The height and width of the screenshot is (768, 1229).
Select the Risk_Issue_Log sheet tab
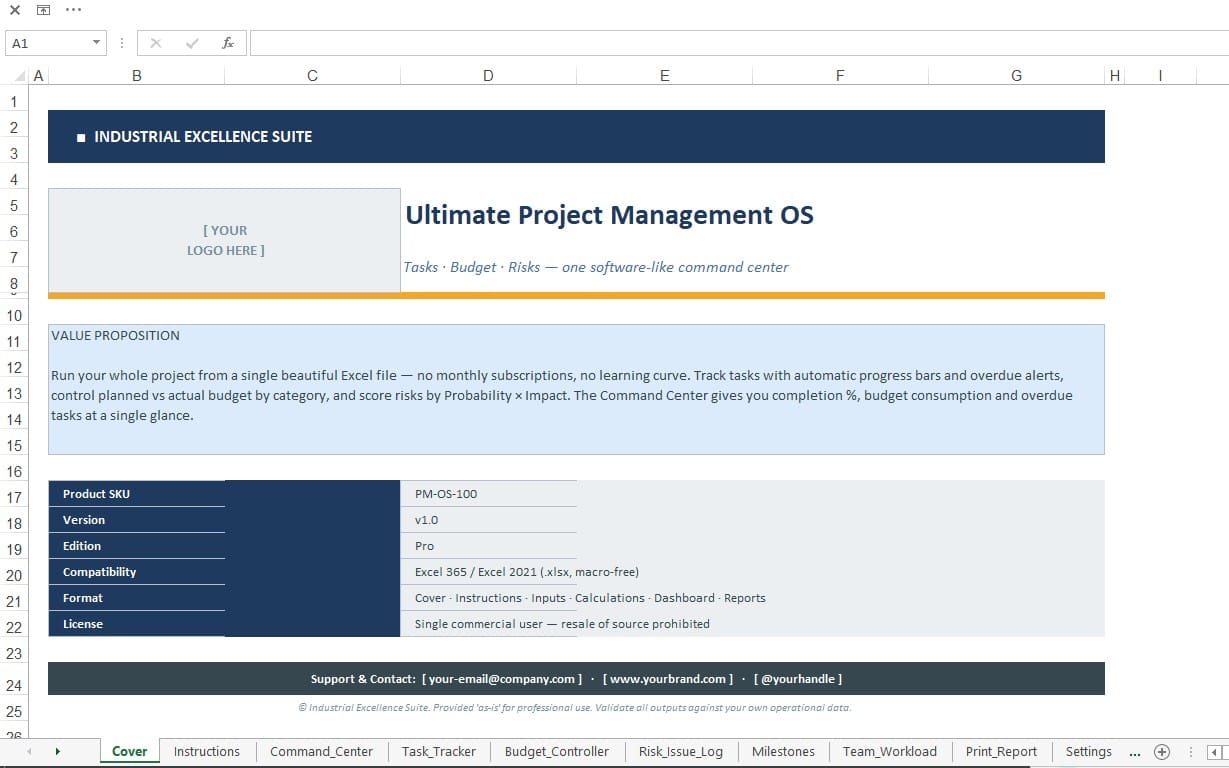(x=681, y=752)
